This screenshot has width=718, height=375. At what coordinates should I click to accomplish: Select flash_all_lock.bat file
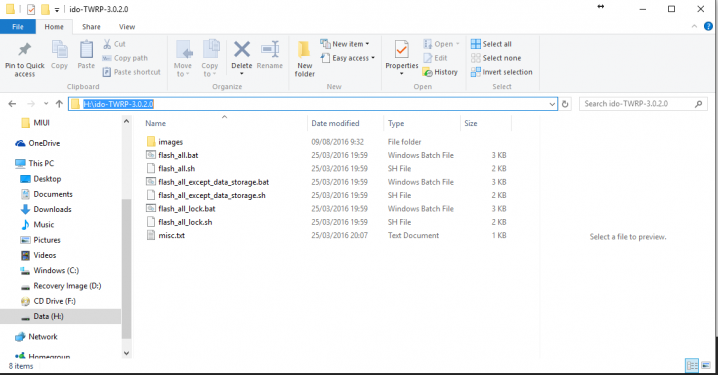[x=186, y=208]
